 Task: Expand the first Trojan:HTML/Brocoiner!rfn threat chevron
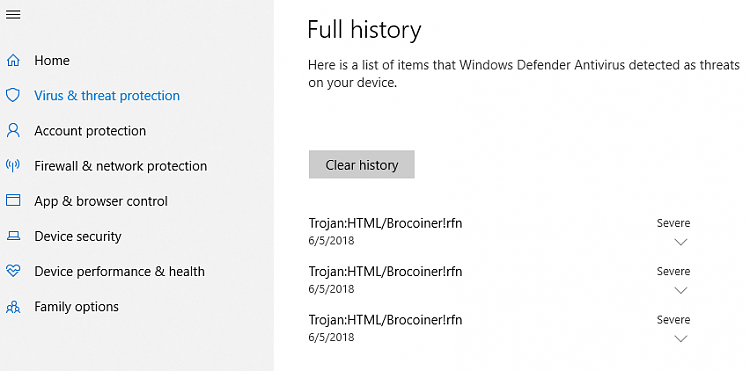point(680,242)
